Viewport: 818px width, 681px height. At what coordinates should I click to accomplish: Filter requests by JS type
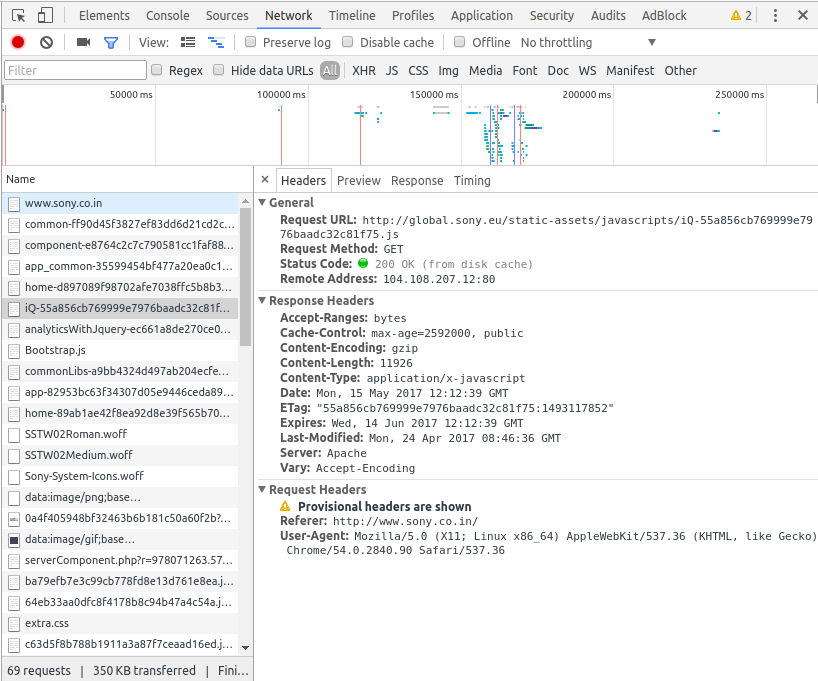(x=392, y=70)
